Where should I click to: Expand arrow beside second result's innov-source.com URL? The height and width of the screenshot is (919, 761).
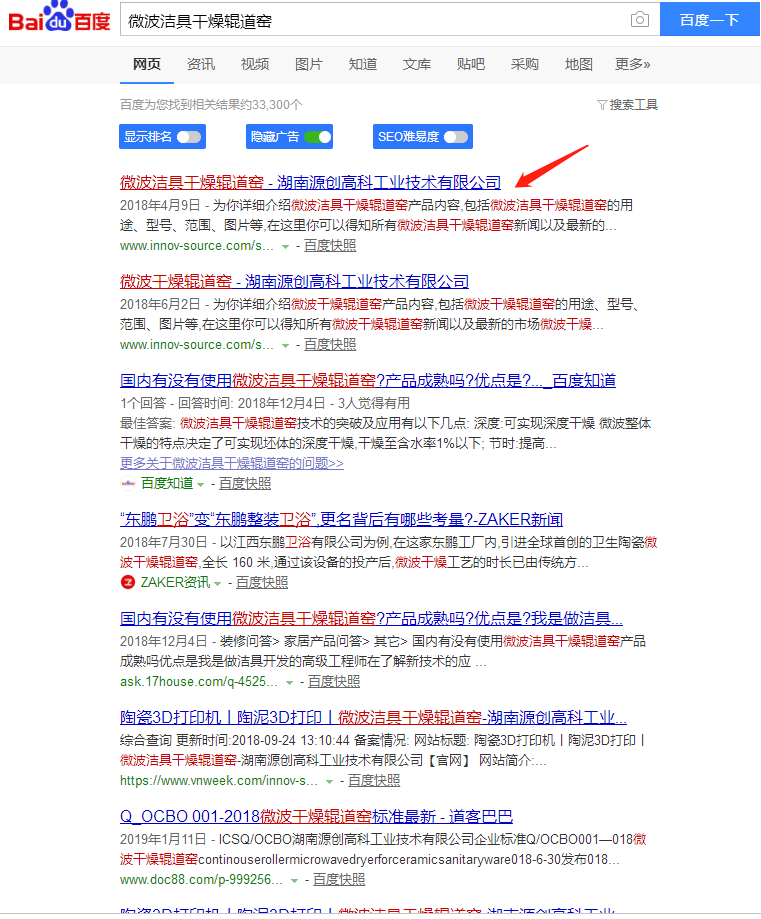click(x=286, y=346)
